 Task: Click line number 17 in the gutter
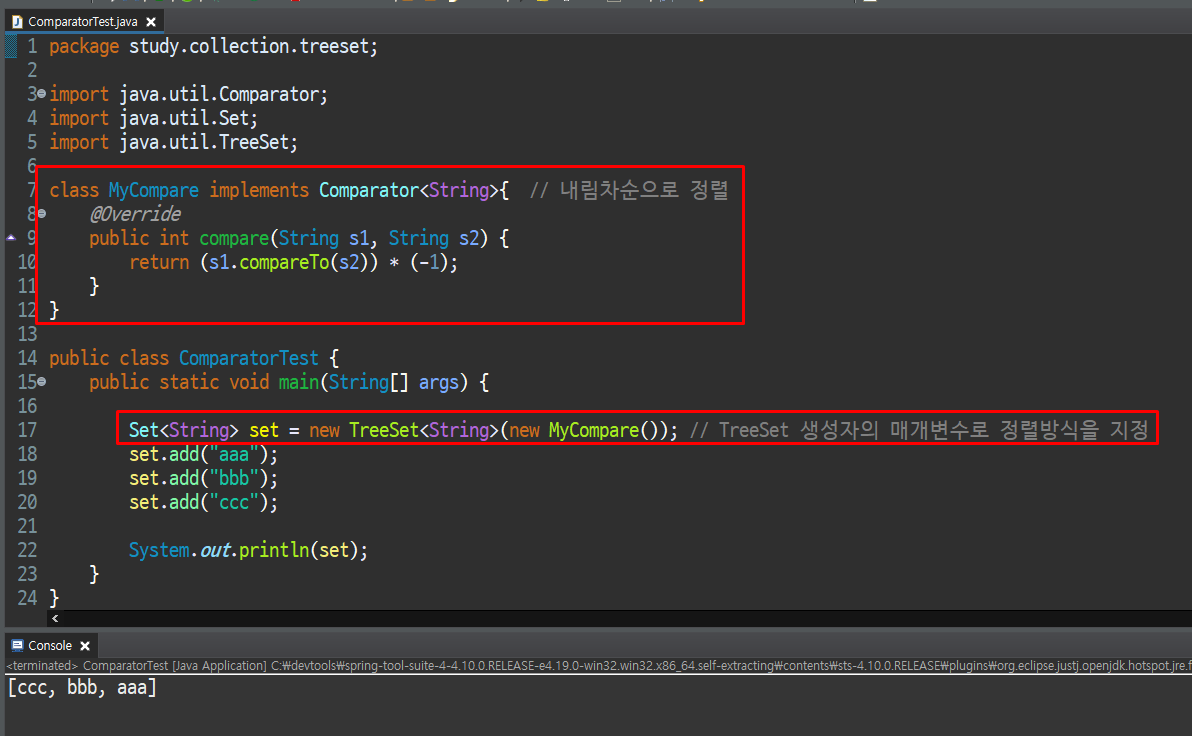tap(27, 430)
